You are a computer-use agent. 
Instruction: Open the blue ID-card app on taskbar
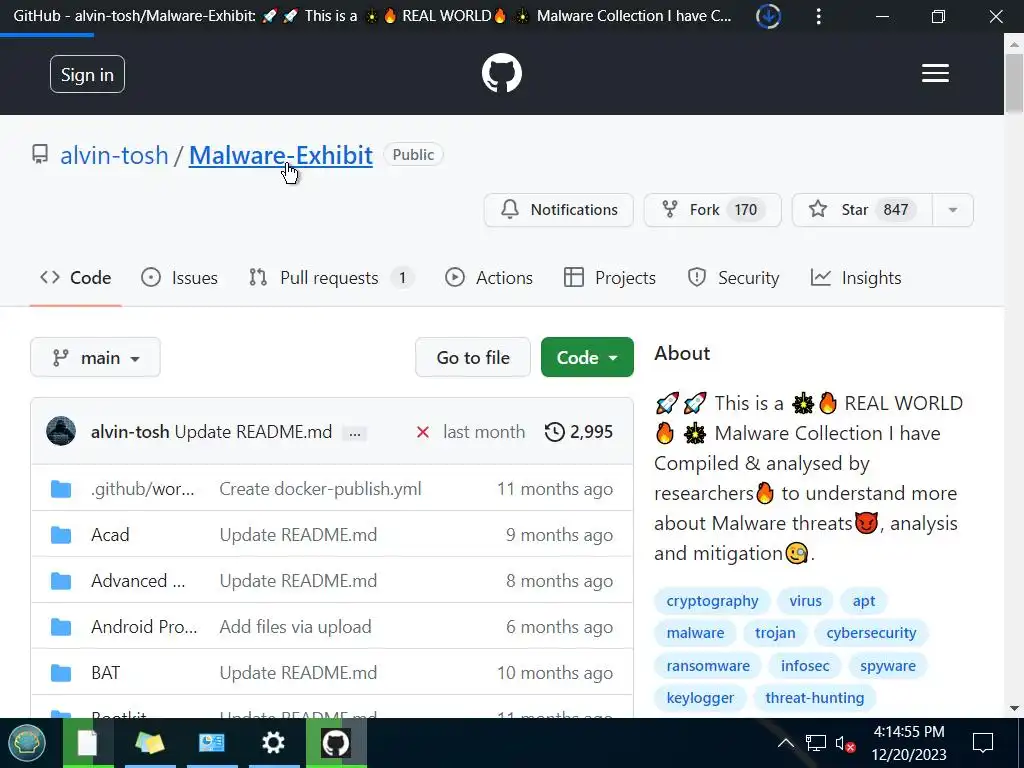[212, 743]
